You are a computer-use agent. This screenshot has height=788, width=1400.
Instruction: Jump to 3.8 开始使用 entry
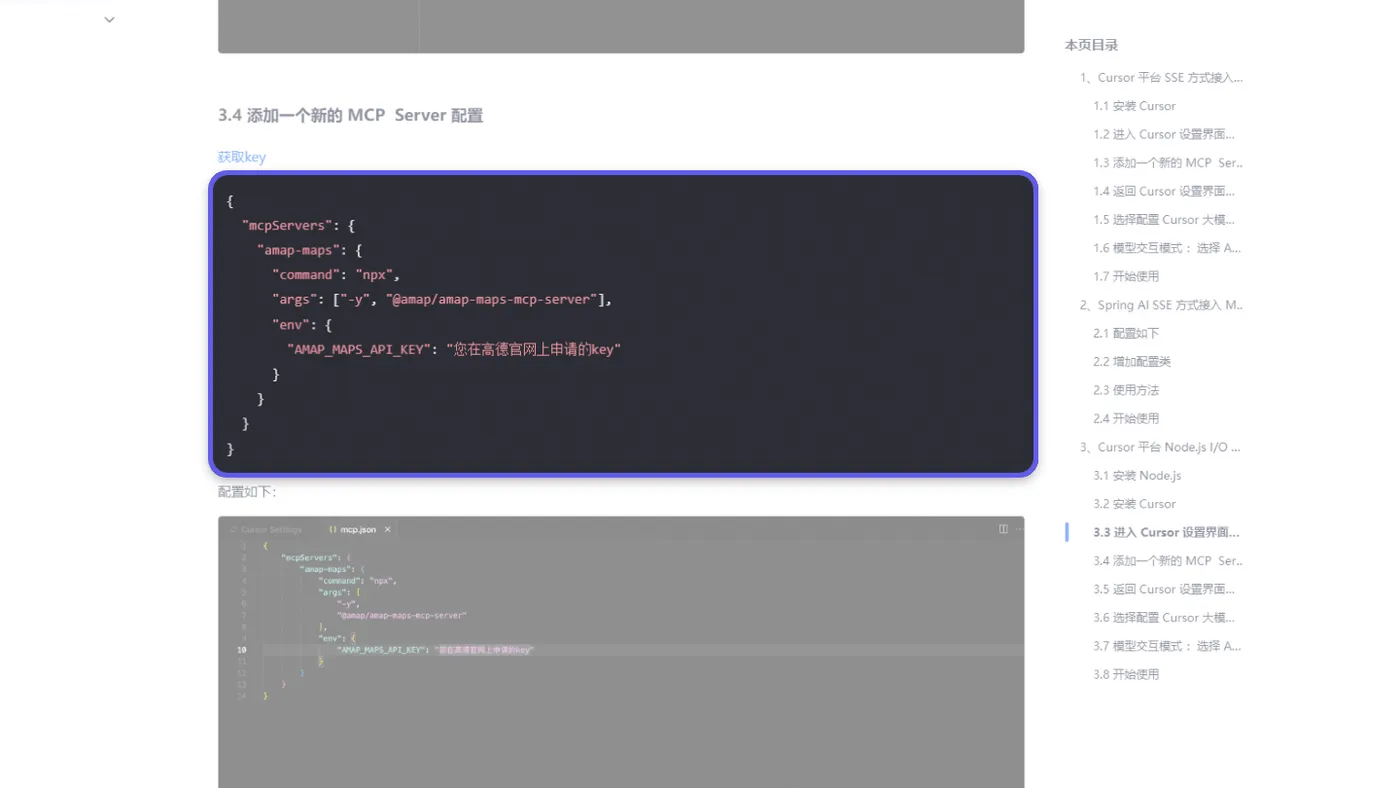click(x=1126, y=674)
